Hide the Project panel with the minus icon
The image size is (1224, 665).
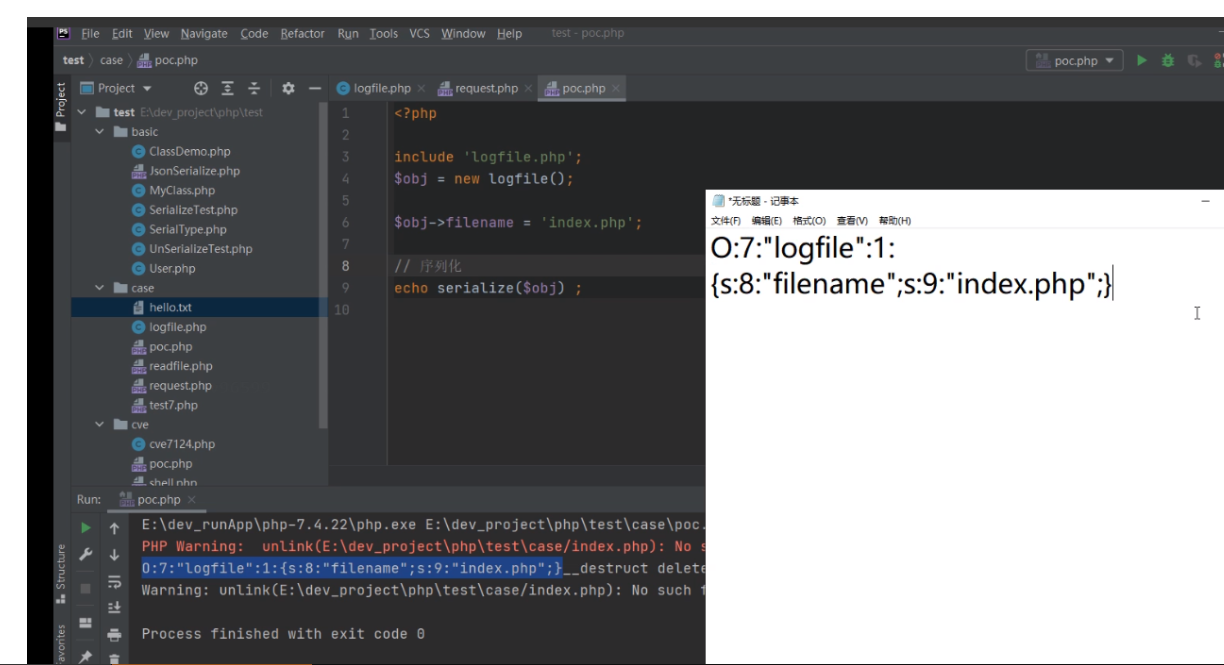tap(314, 88)
